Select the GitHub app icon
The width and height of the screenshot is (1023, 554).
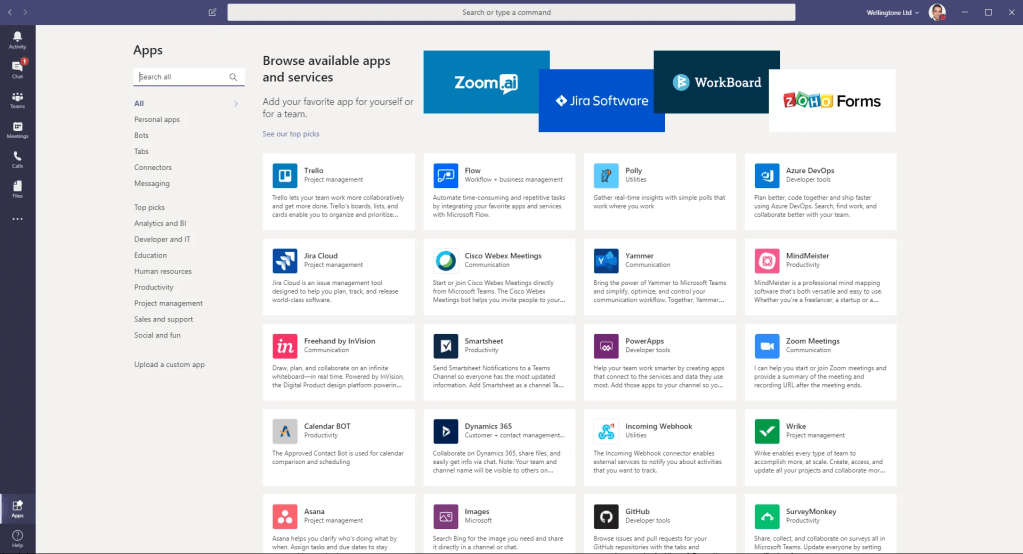tap(605, 516)
